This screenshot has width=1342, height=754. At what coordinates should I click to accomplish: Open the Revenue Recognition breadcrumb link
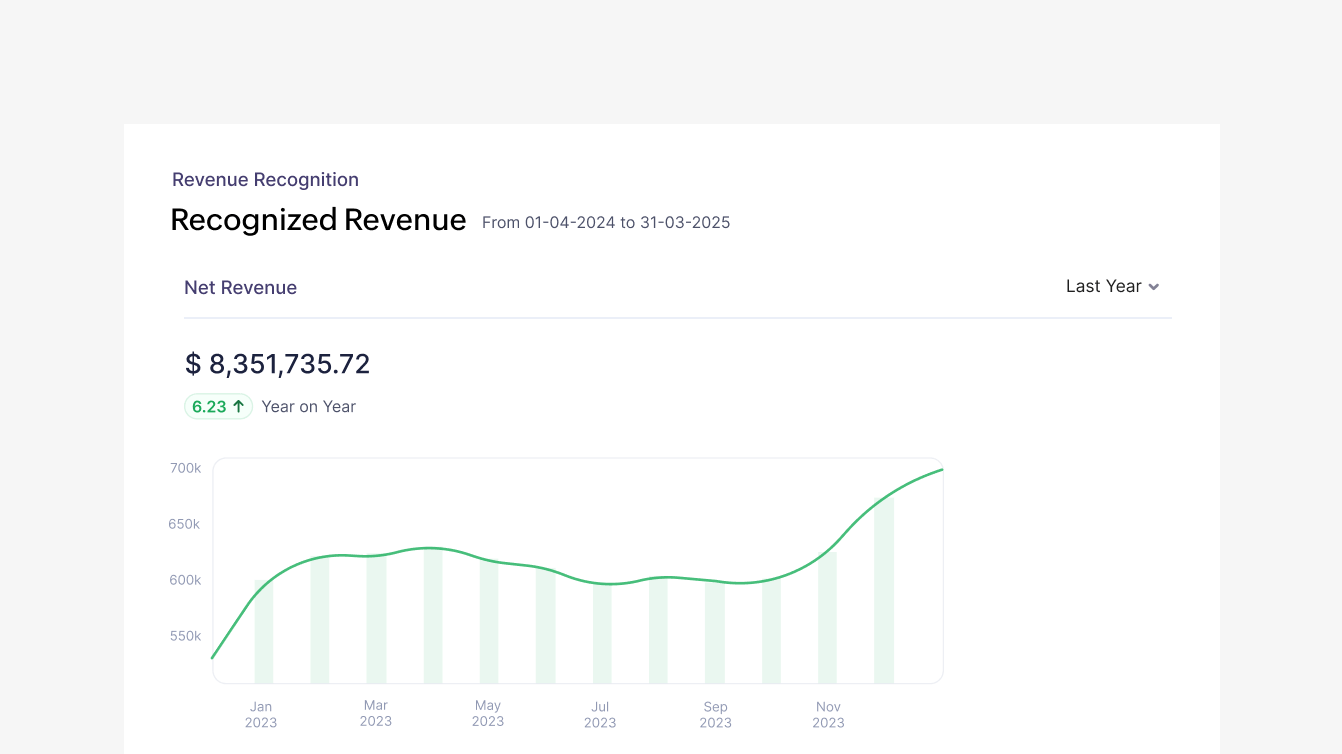[265, 179]
